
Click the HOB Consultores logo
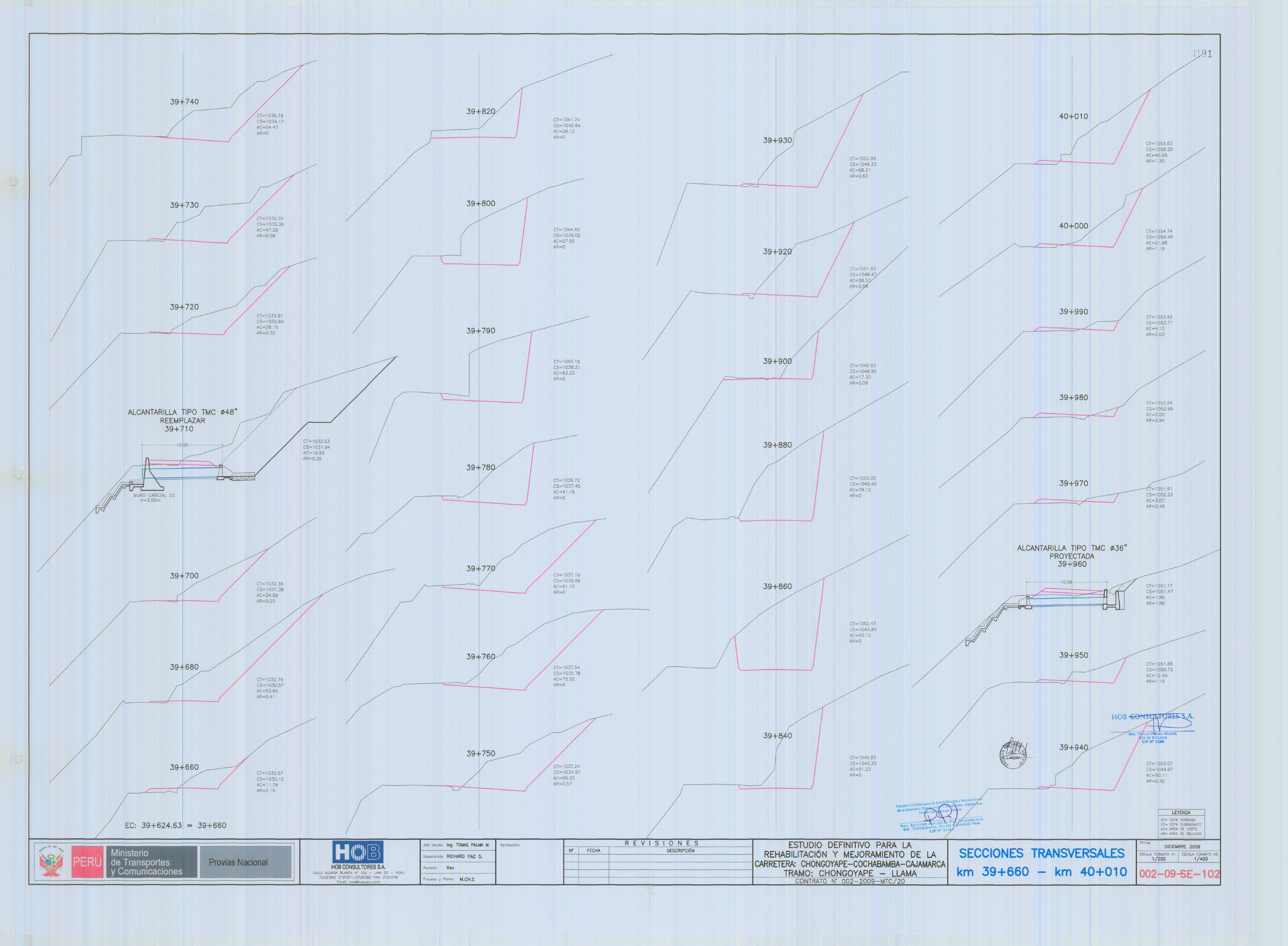click(358, 855)
